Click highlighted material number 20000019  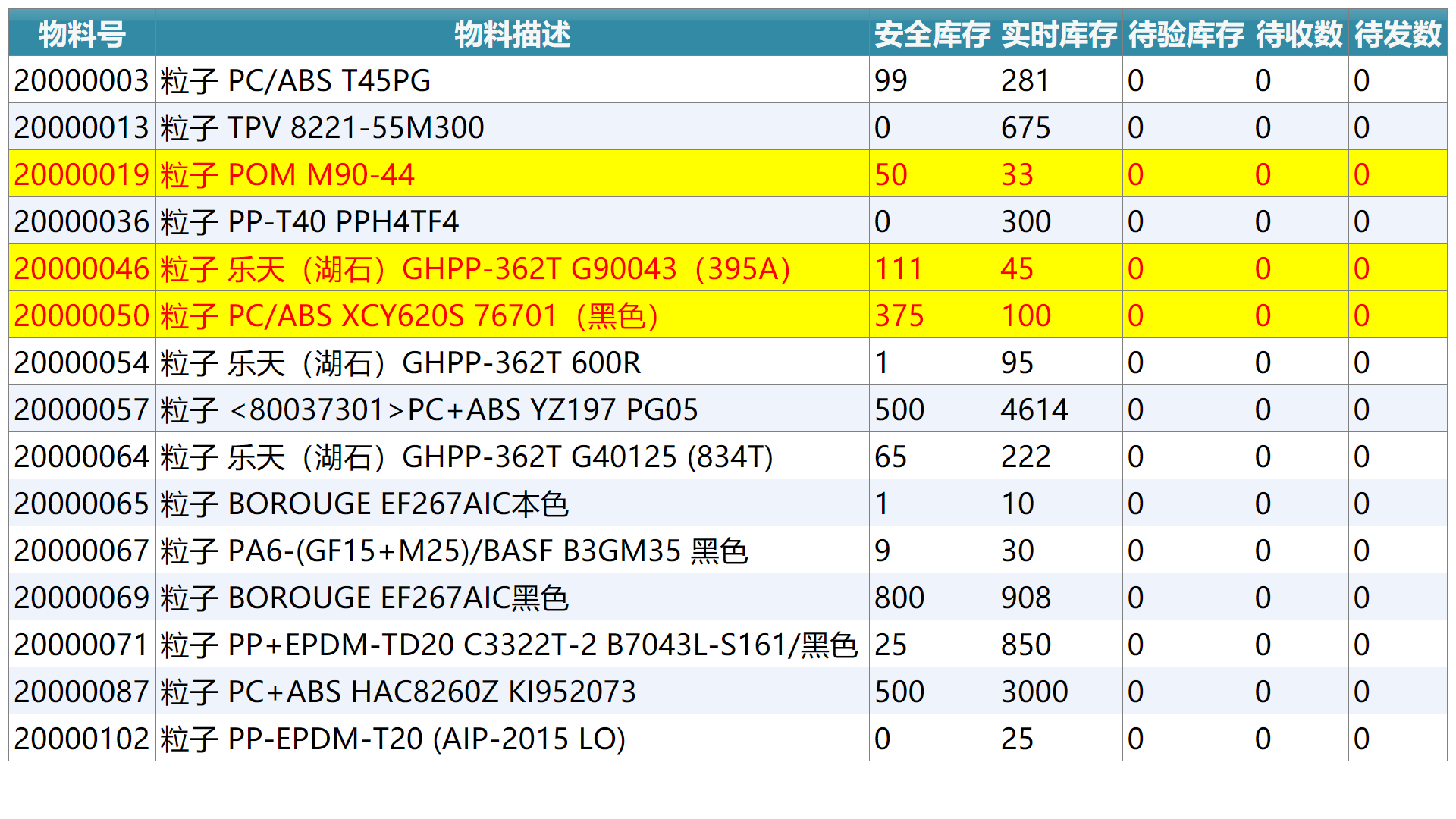pos(82,174)
